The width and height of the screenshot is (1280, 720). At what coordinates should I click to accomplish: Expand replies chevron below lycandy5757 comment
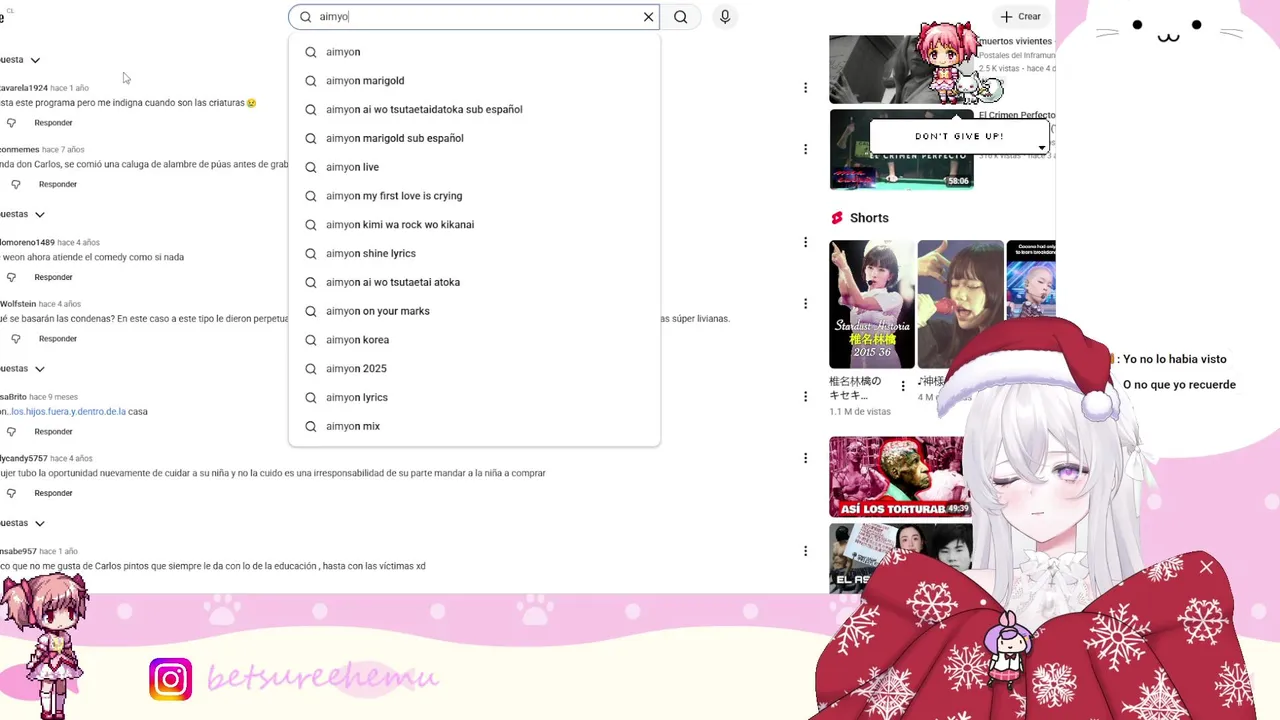point(40,523)
